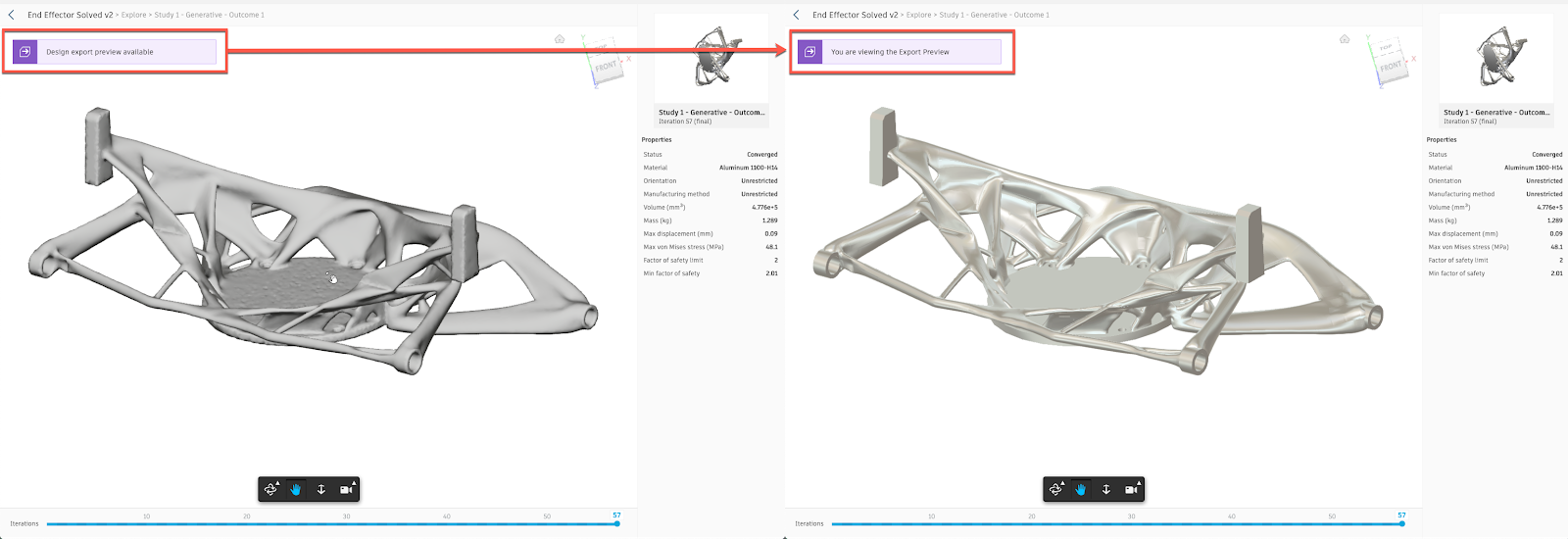Click 'Study 1 - Generative - Outcome 1' breadcrumb in right panel
The image size is (1568, 539).
[995, 15]
